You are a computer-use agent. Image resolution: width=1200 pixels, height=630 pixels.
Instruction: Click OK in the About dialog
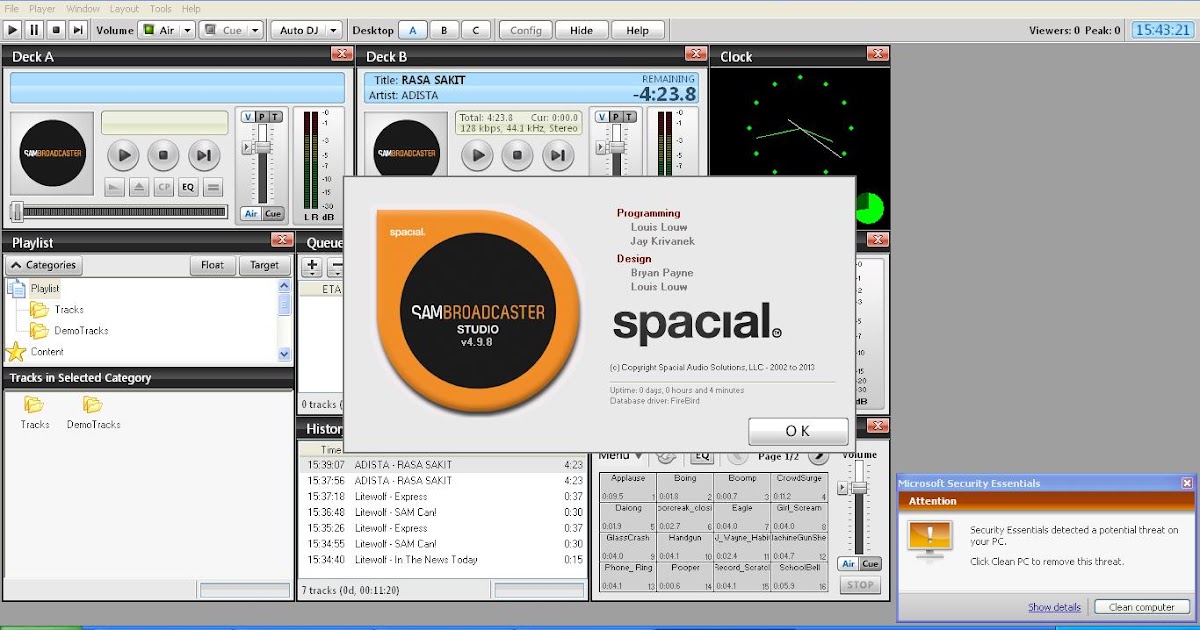tap(798, 431)
